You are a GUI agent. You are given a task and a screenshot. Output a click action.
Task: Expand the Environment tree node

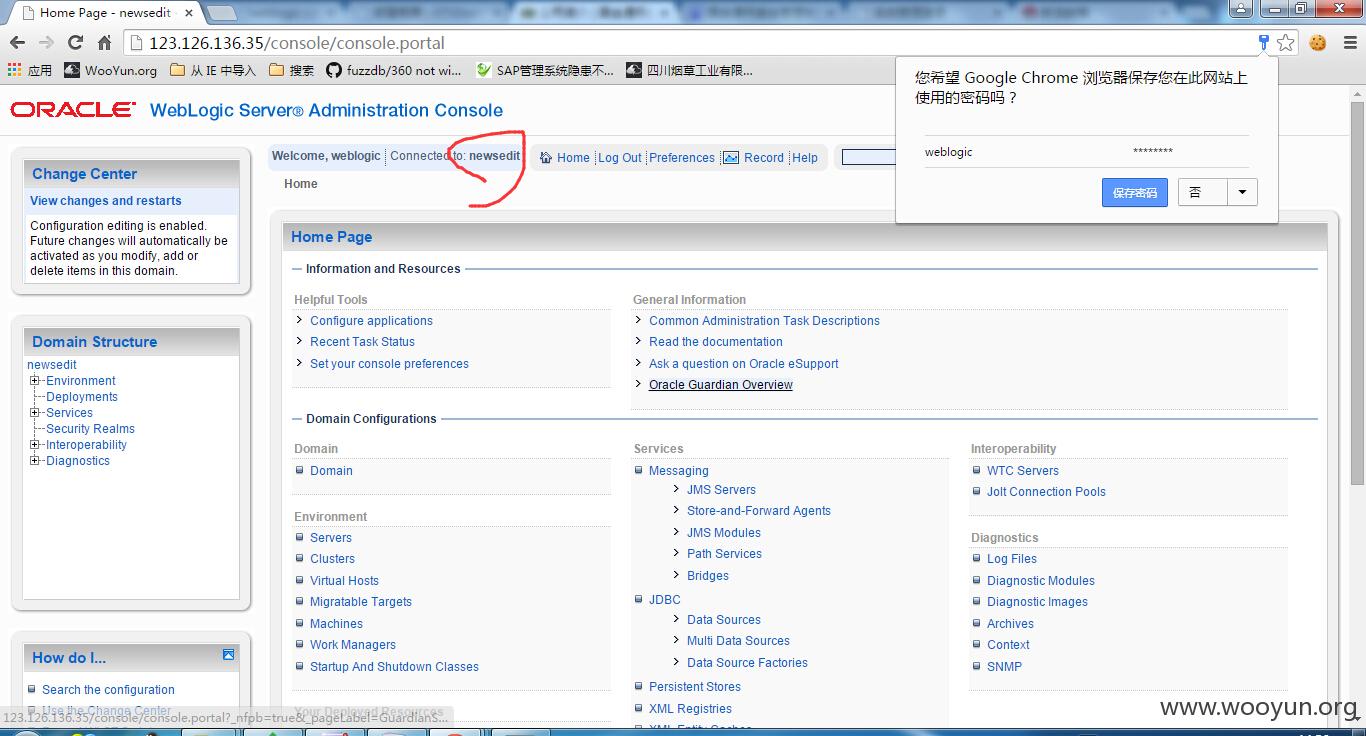[35, 381]
